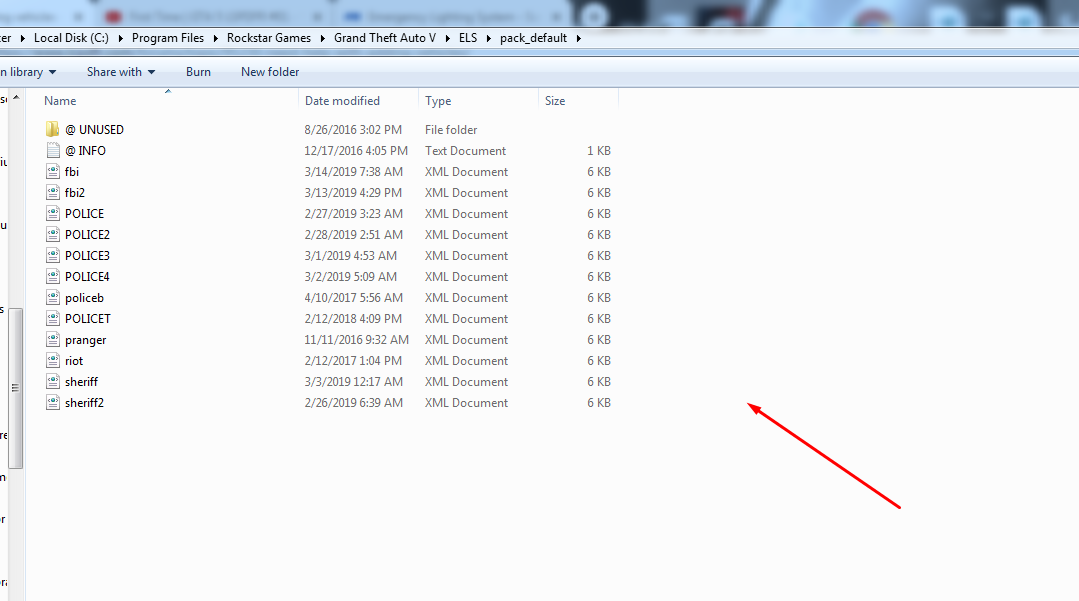Click 'File folder' type of @ UNUSED
Screen dimensions: 1079x601
[451, 129]
